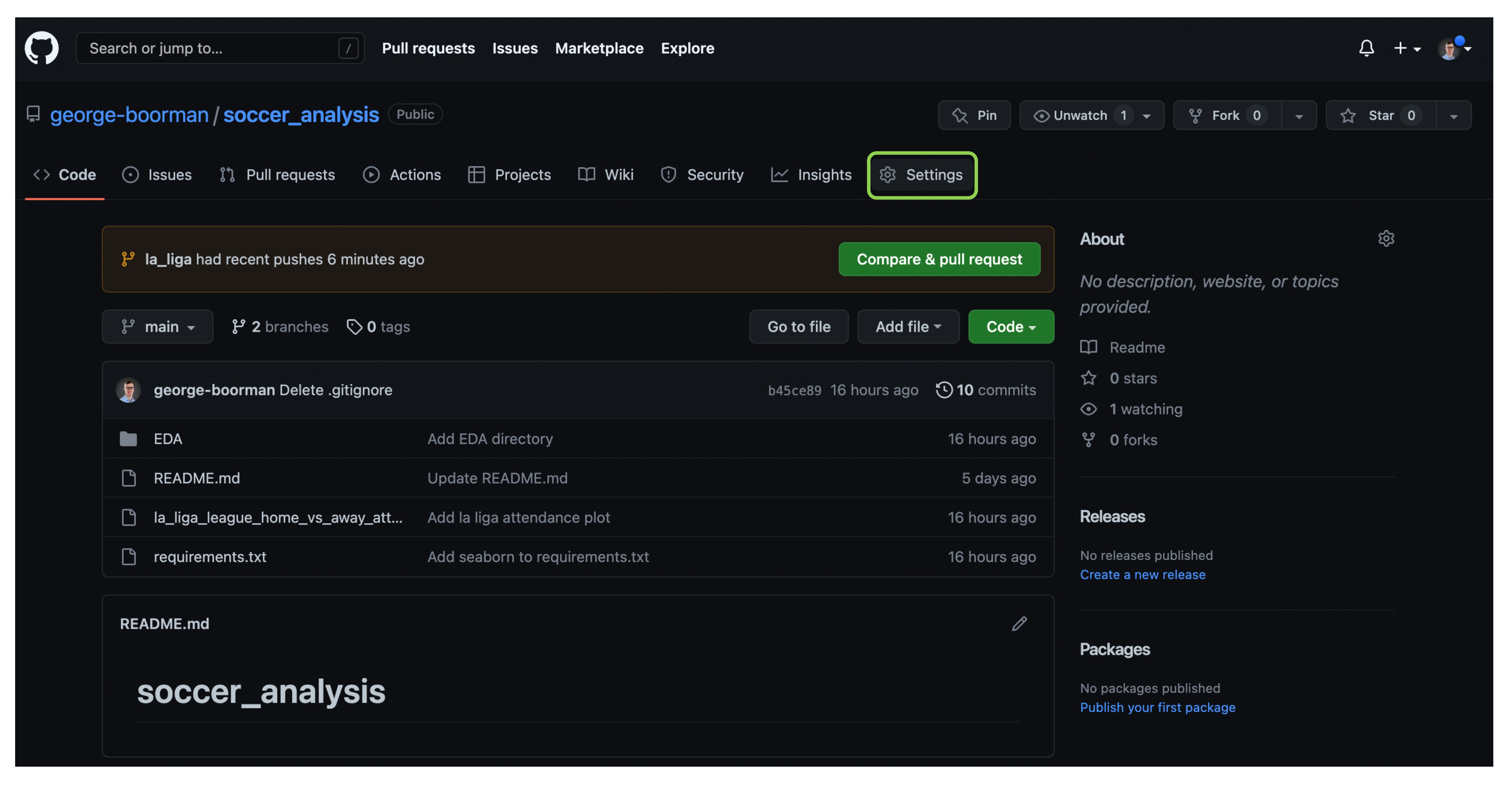1512x801 pixels.
Task: Click Create a new release link
Action: [x=1143, y=575]
